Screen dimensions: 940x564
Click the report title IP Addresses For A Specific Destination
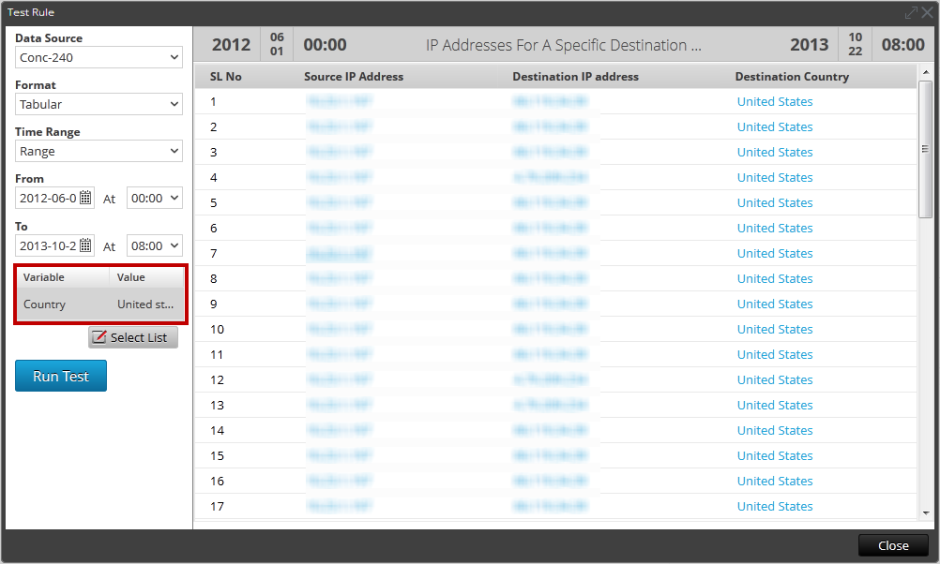pyautogui.click(x=563, y=46)
